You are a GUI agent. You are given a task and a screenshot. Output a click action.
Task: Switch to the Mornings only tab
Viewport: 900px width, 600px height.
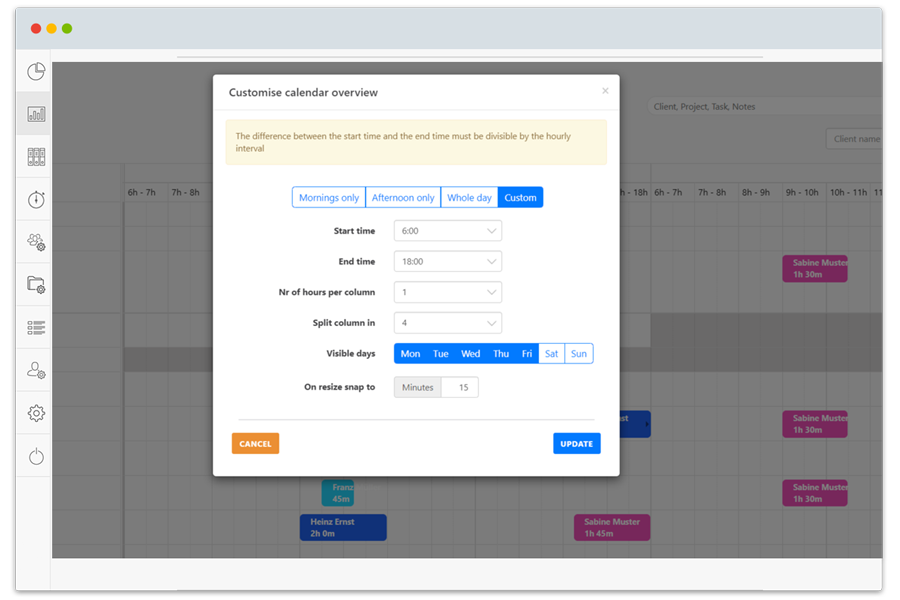click(x=328, y=197)
